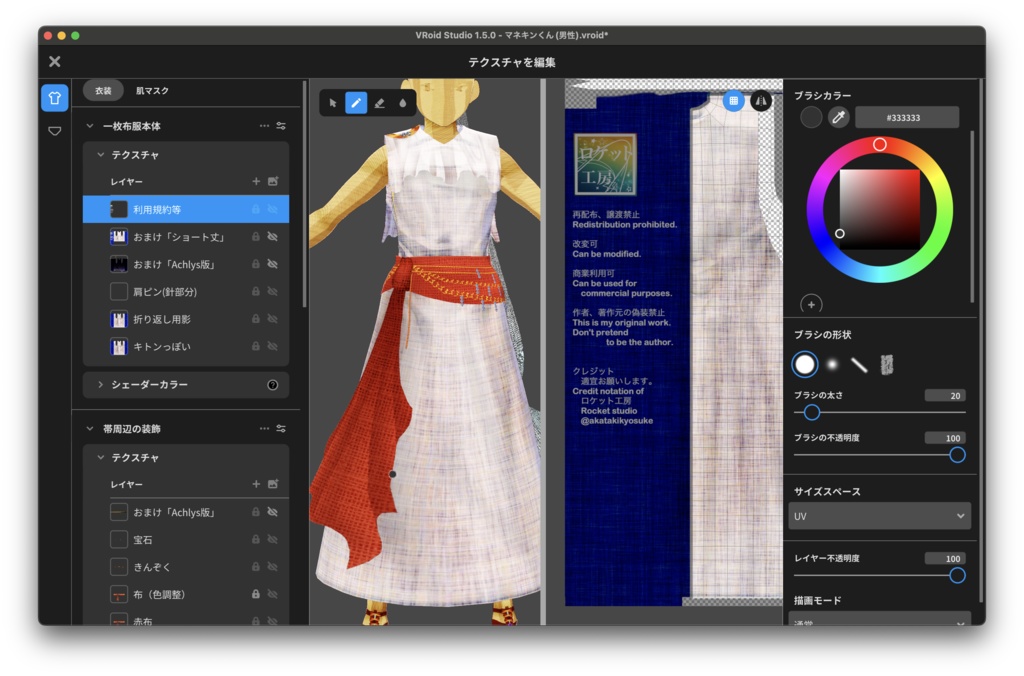Select the textured brush shape
The height and width of the screenshot is (676, 1024).
[886, 364]
